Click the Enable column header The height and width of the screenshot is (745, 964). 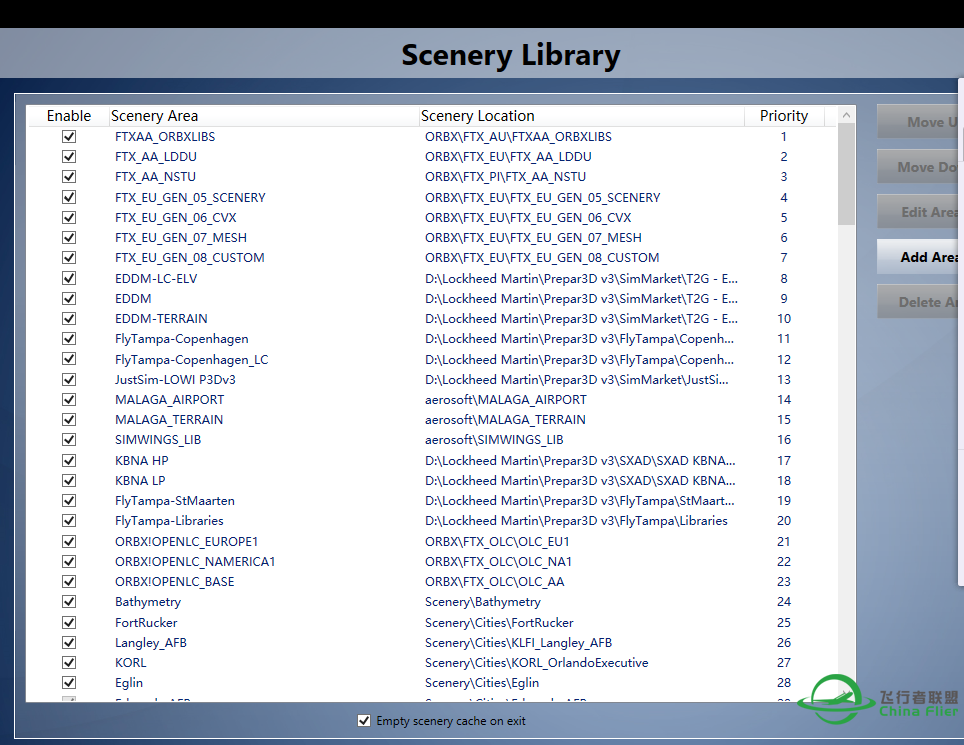pyautogui.click(x=68, y=116)
